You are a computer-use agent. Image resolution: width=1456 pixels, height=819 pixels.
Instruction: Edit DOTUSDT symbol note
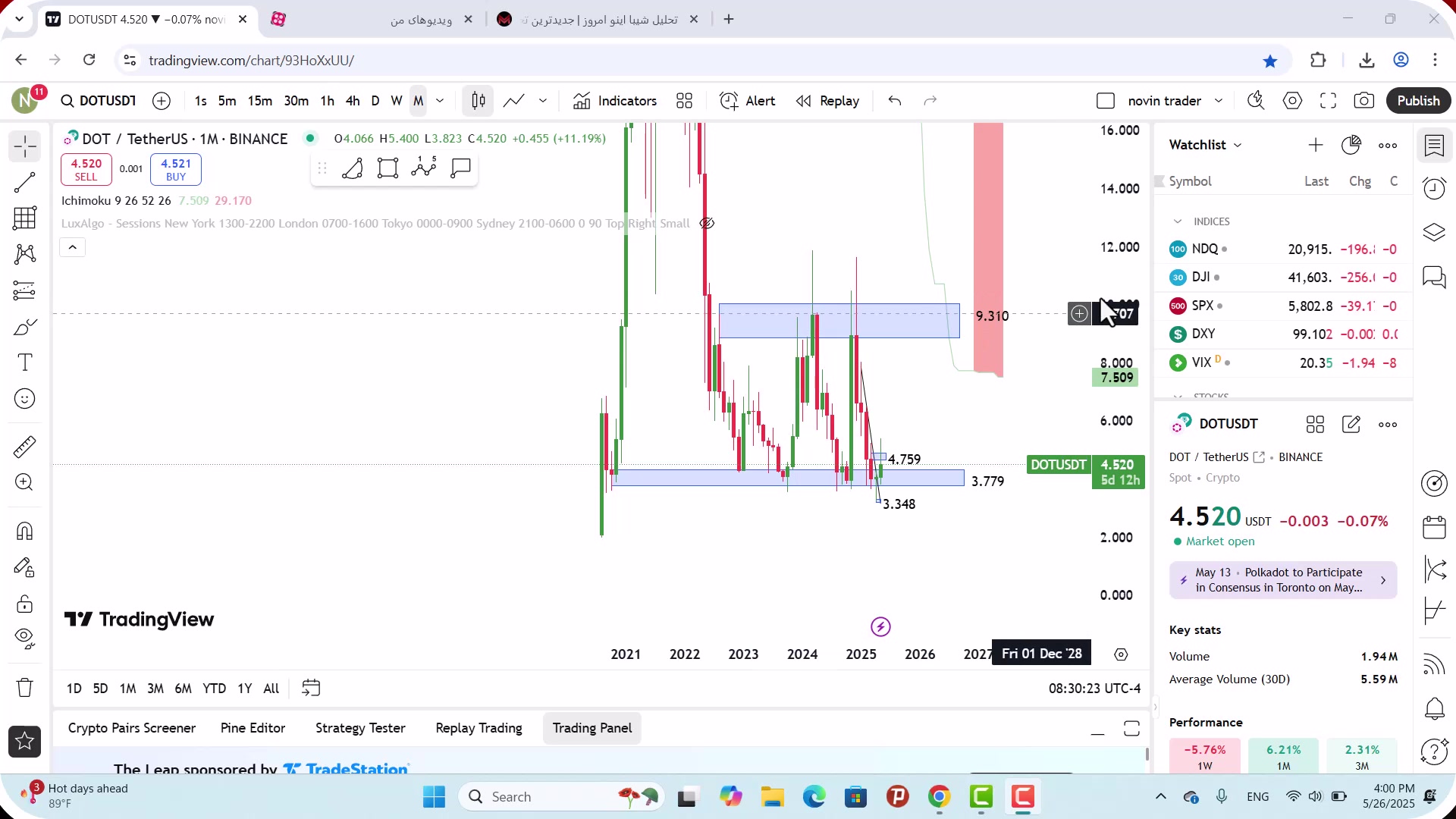(x=1351, y=425)
